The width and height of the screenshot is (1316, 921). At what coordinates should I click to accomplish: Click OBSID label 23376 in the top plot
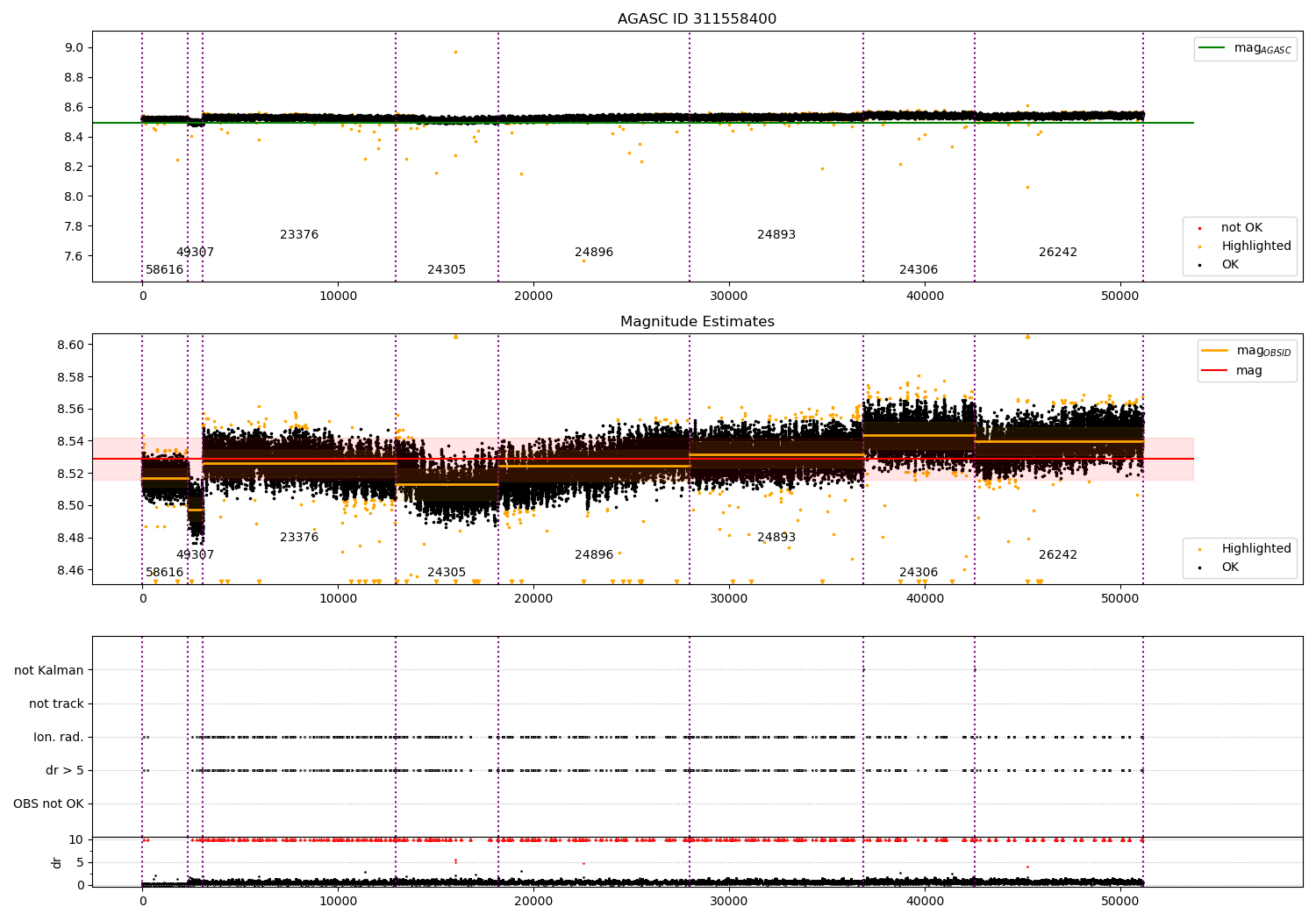299,235
